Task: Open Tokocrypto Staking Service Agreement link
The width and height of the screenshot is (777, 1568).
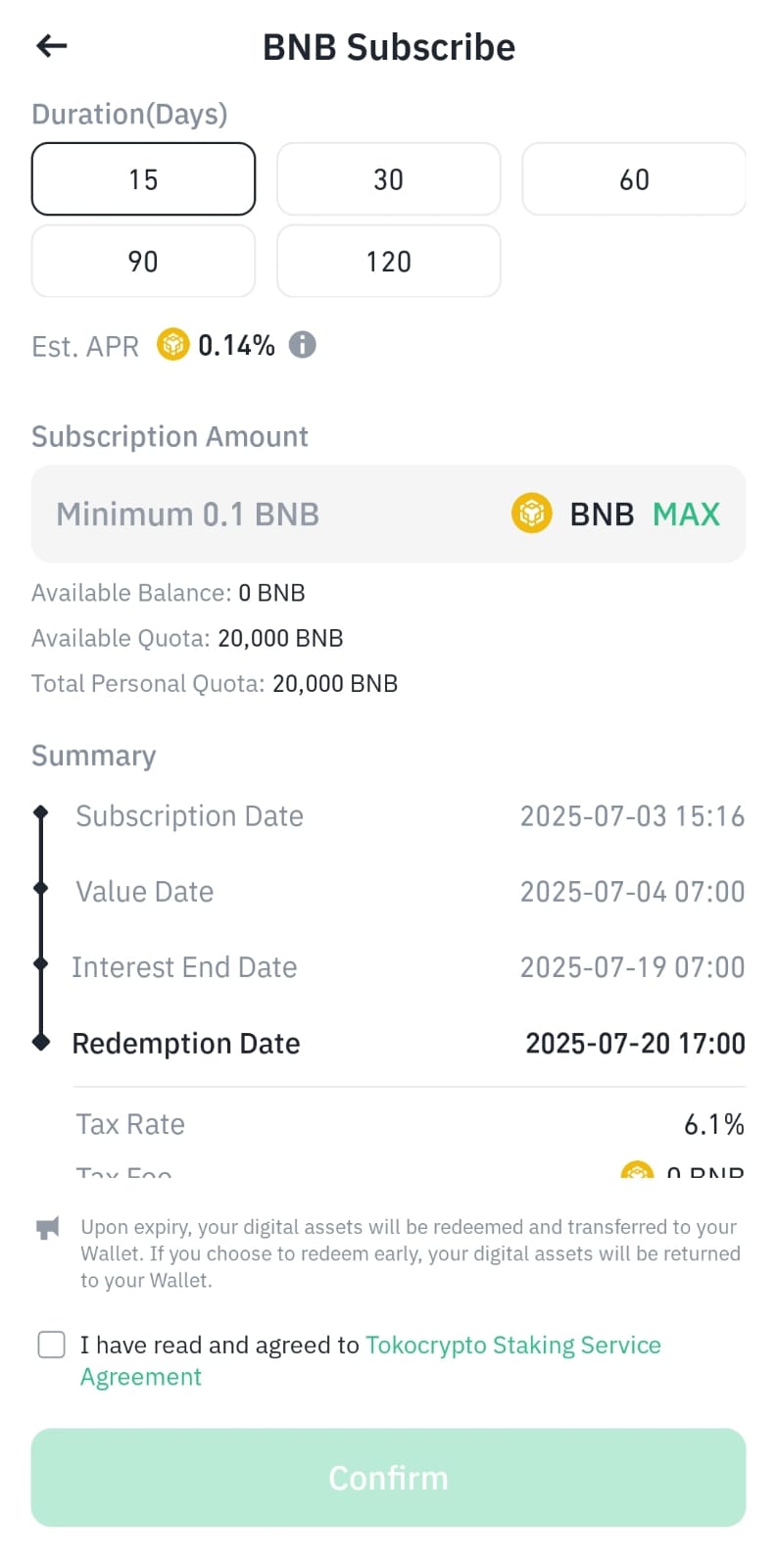Action: [370, 1360]
